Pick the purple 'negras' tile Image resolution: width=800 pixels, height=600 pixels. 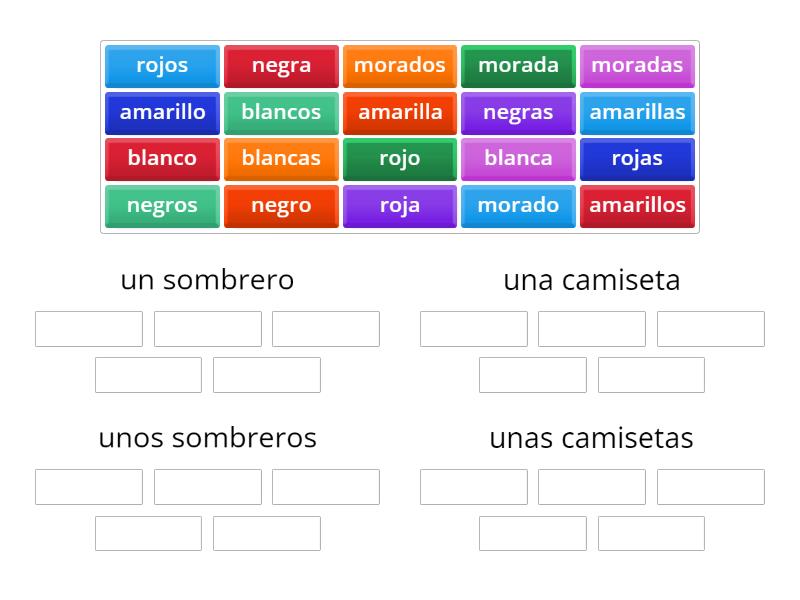[x=518, y=113]
